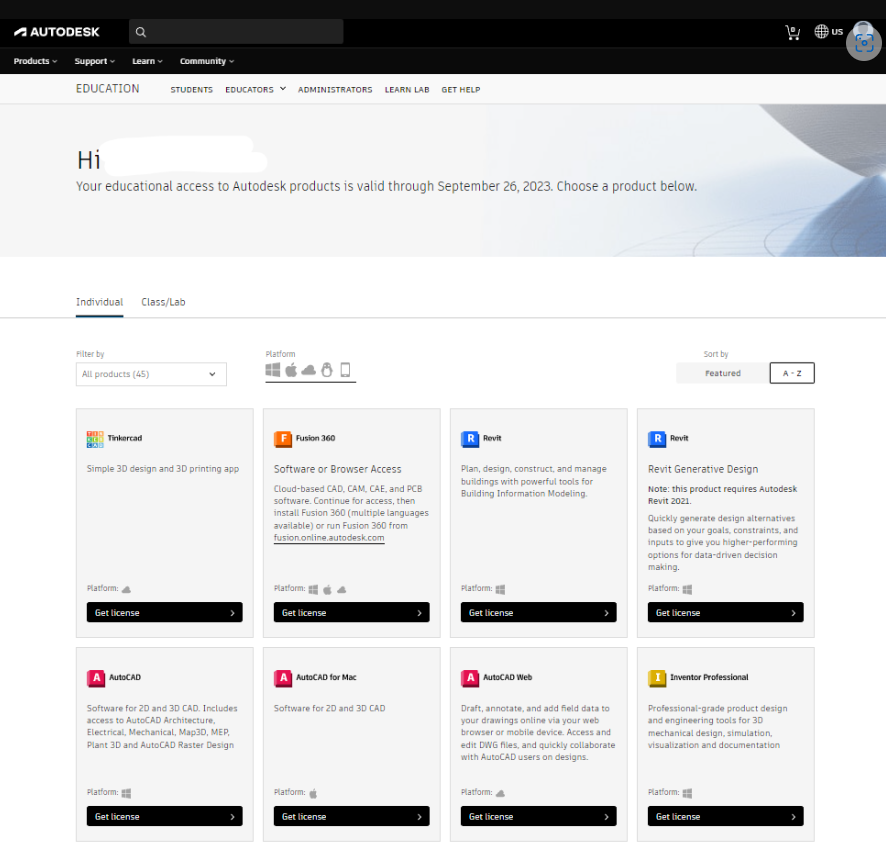Open the US region globe selector
Viewport: 886px width, 846px height.
pyautogui.click(x=828, y=32)
